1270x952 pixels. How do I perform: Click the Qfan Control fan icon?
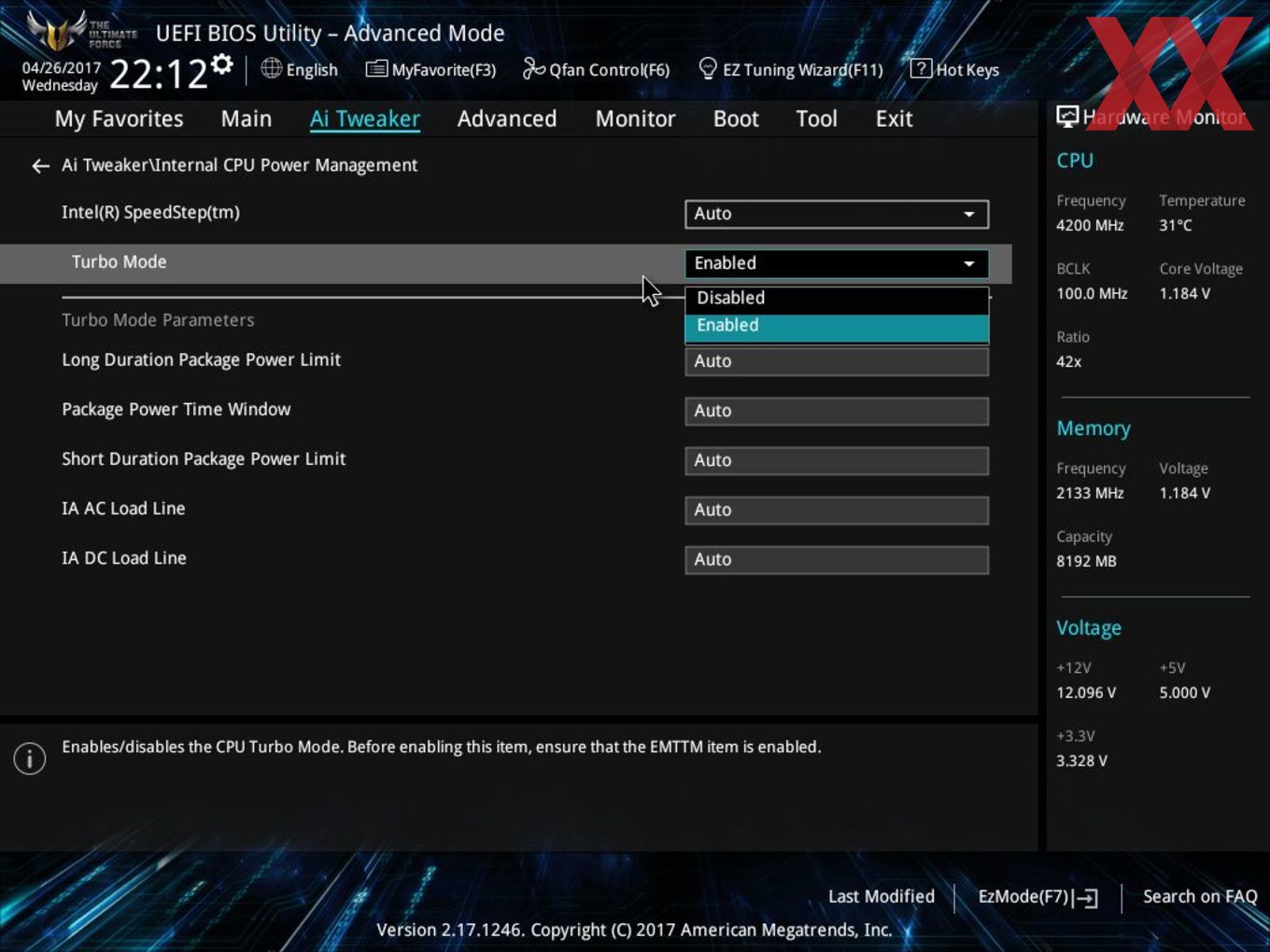533,68
